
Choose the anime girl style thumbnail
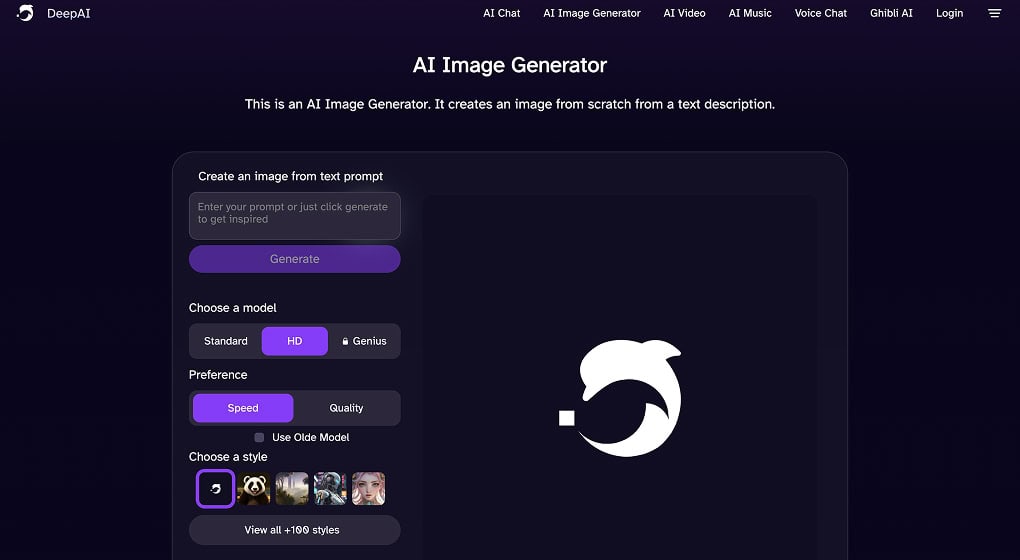[369, 488]
